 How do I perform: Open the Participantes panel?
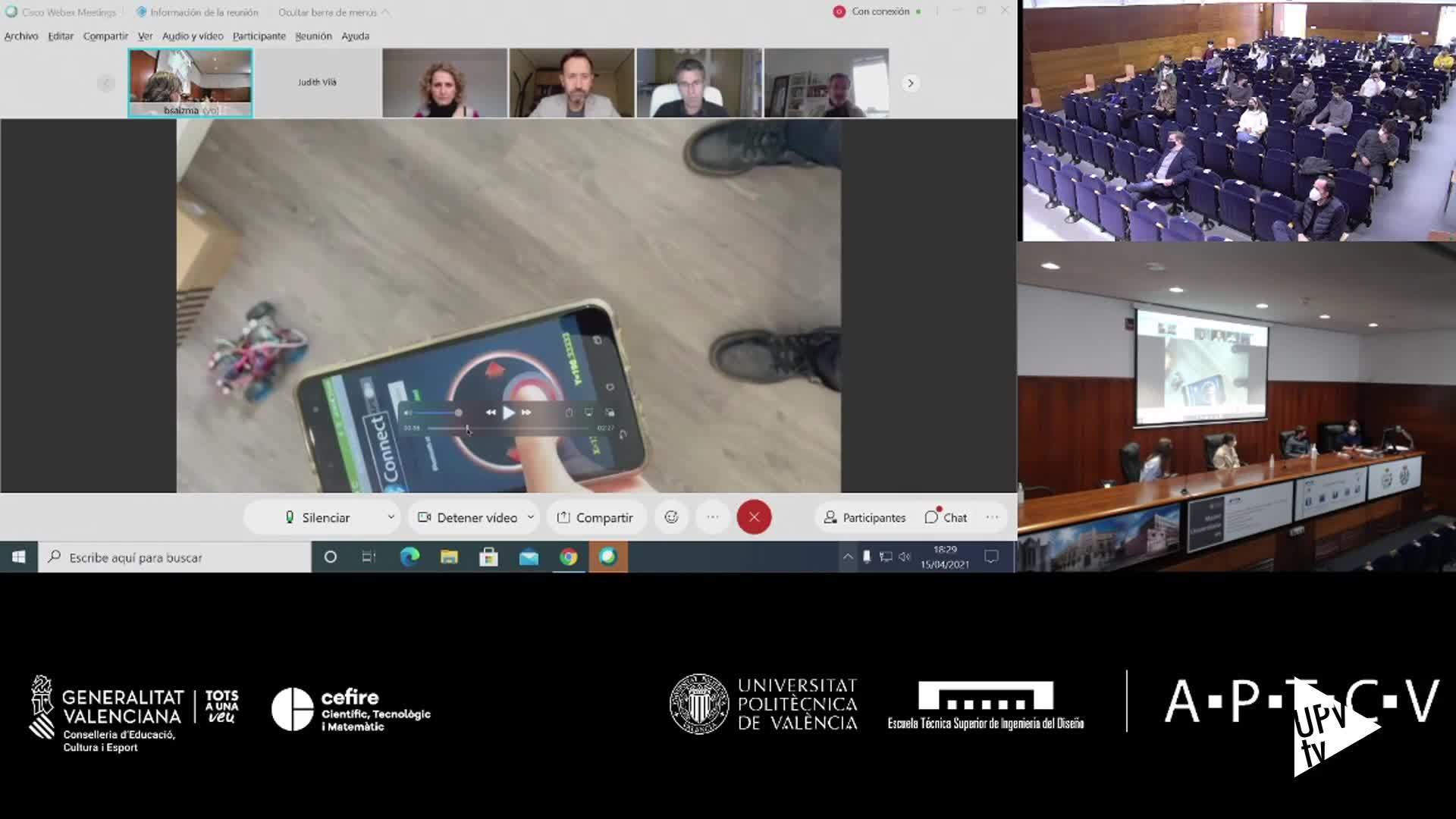865,517
